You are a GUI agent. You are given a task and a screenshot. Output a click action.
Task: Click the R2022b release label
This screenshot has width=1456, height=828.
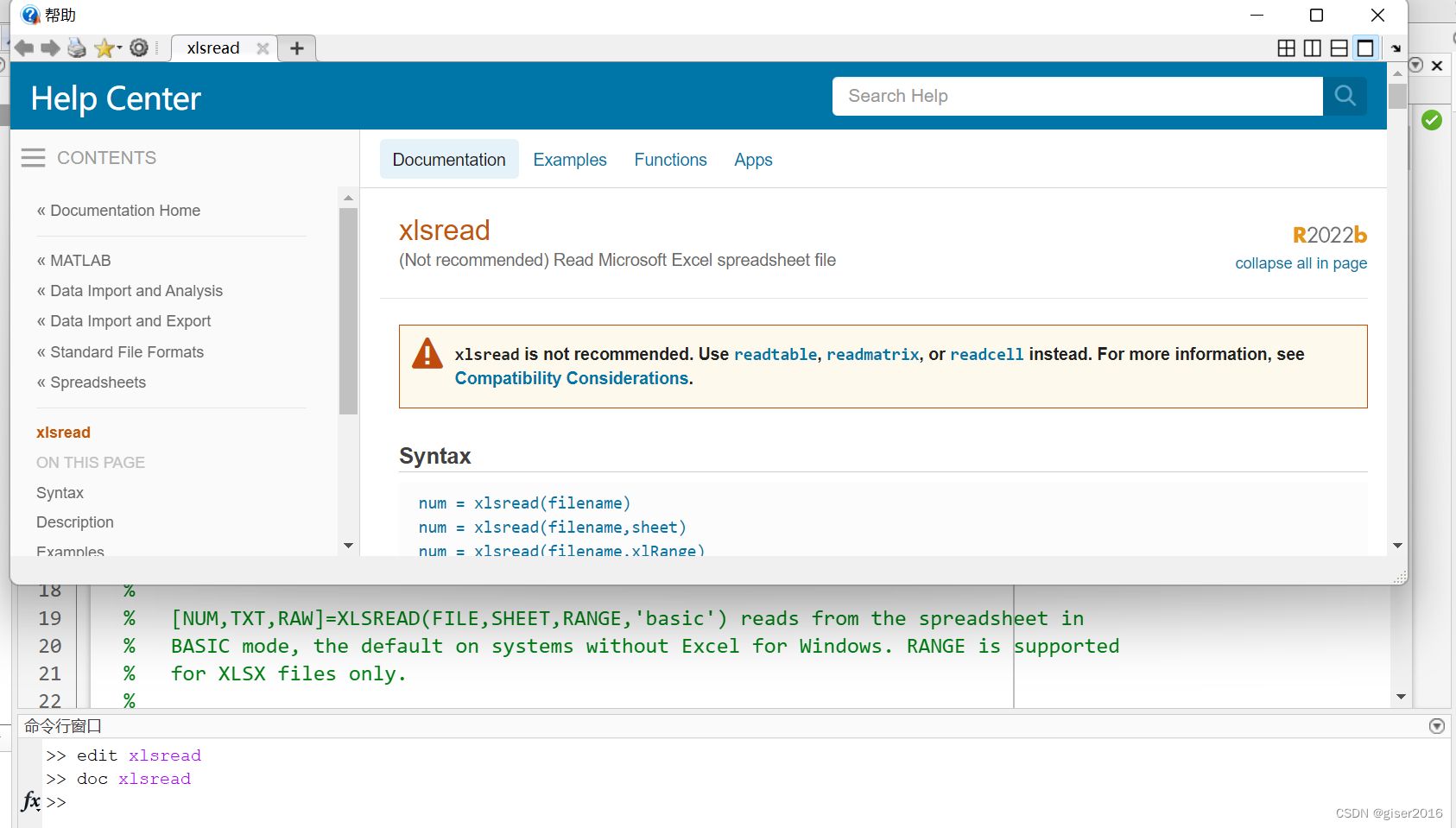pyautogui.click(x=1330, y=235)
